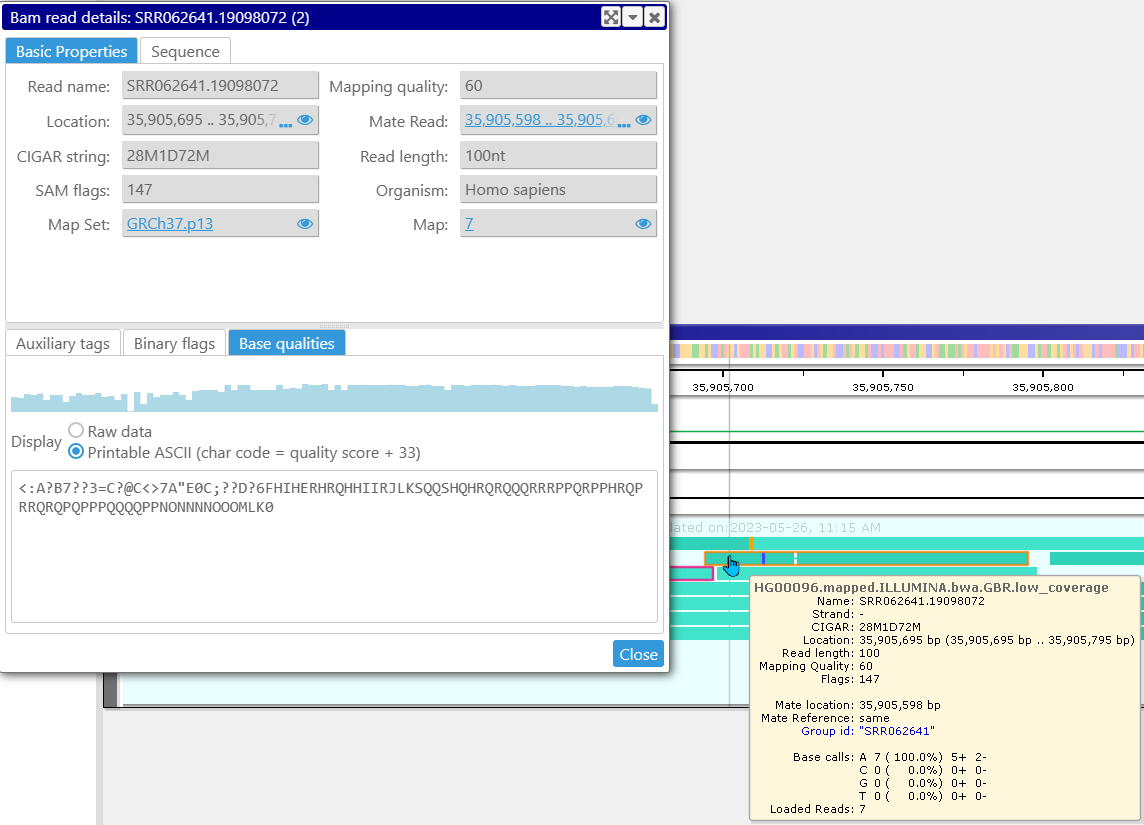
Task: Click the Mapping quality field
Action: tap(558, 85)
